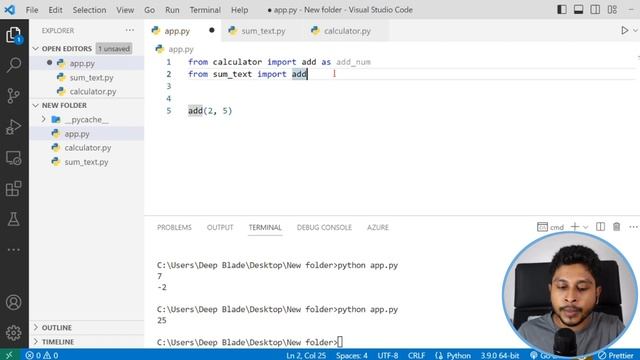The height and width of the screenshot is (360, 640).
Task: Open the Edit menu
Action: click(x=55, y=10)
